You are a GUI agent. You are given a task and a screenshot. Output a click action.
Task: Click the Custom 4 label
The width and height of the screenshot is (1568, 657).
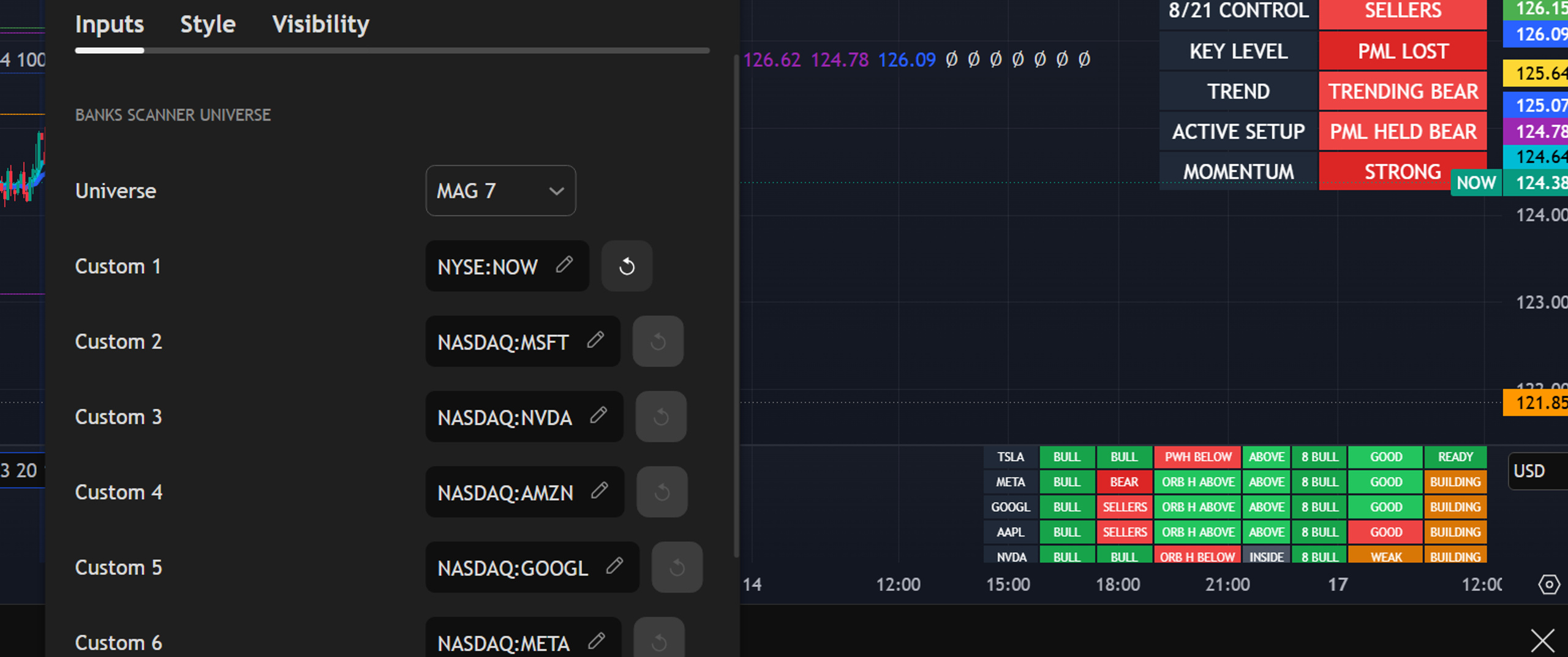119,492
